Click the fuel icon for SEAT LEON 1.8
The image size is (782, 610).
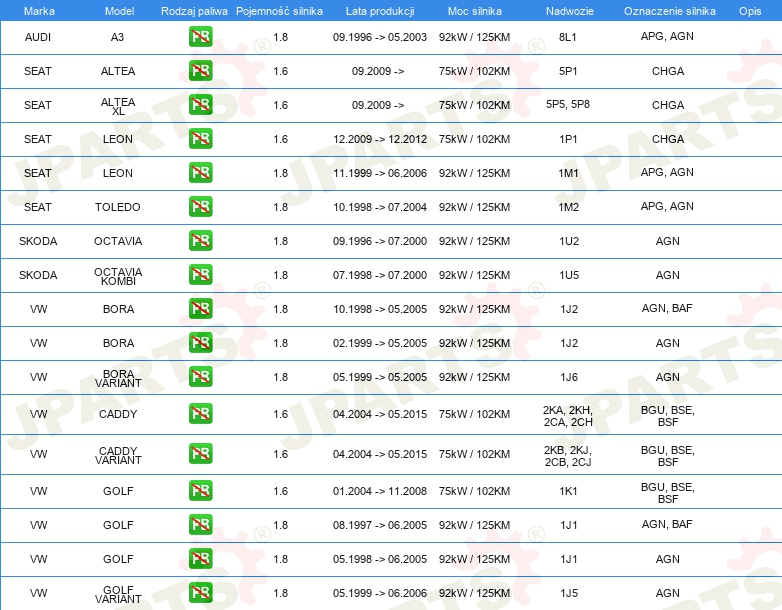pyautogui.click(x=200, y=173)
